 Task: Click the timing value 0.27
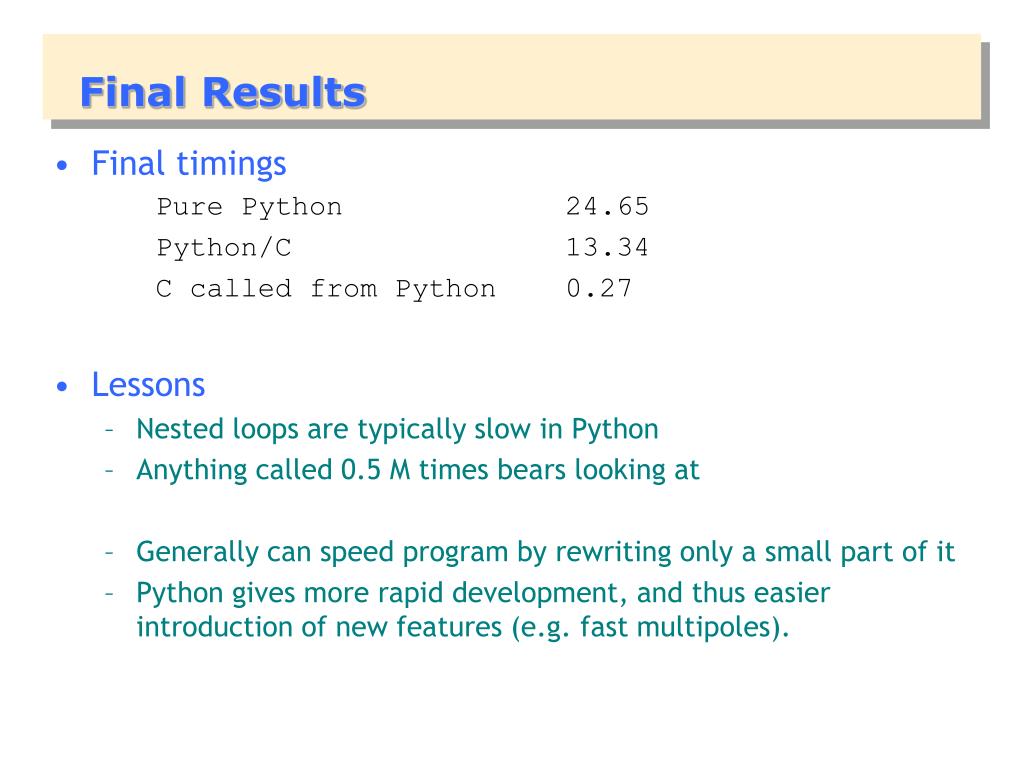point(599,289)
